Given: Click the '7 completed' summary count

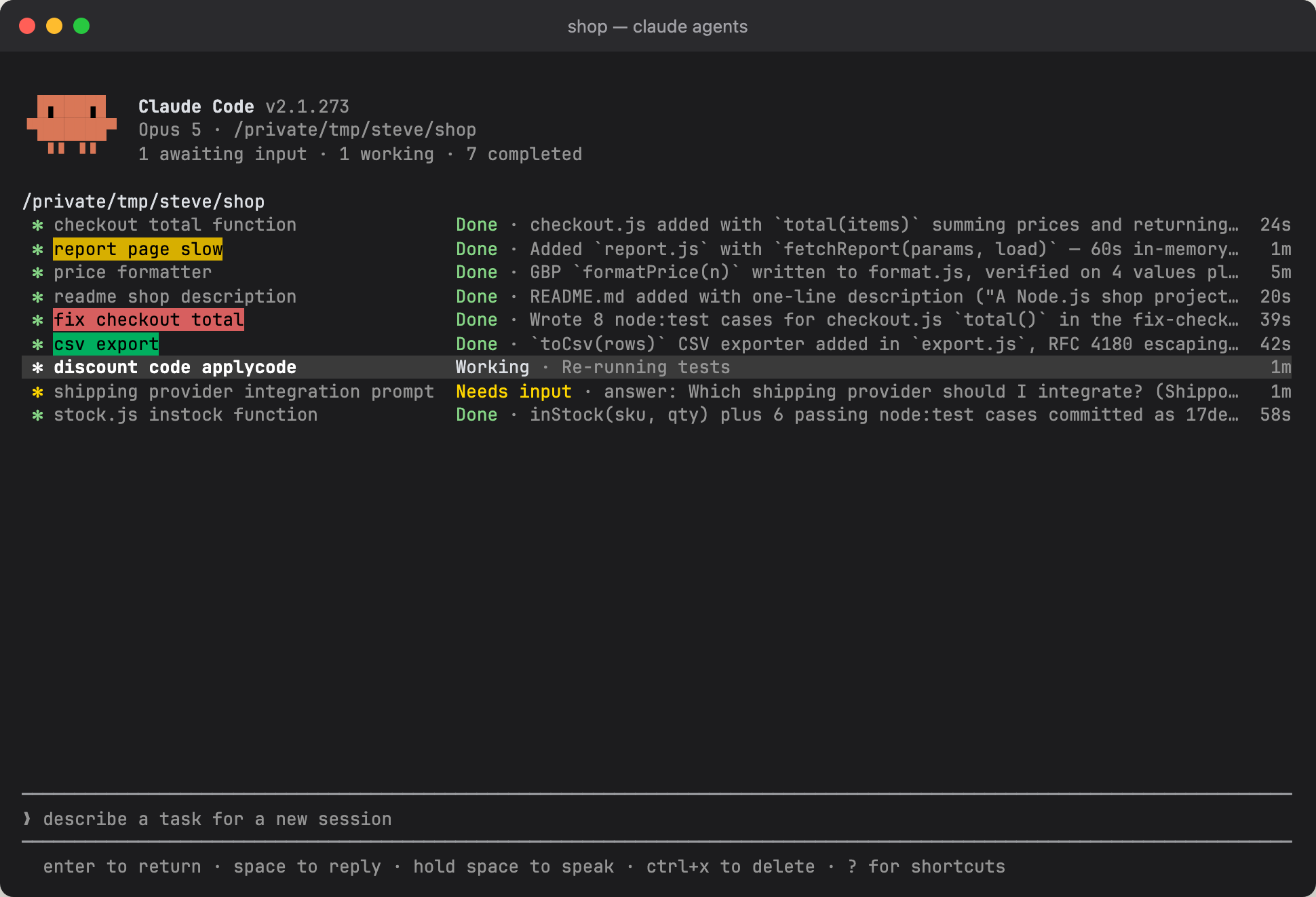Looking at the screenshot, I should (524, 154).
